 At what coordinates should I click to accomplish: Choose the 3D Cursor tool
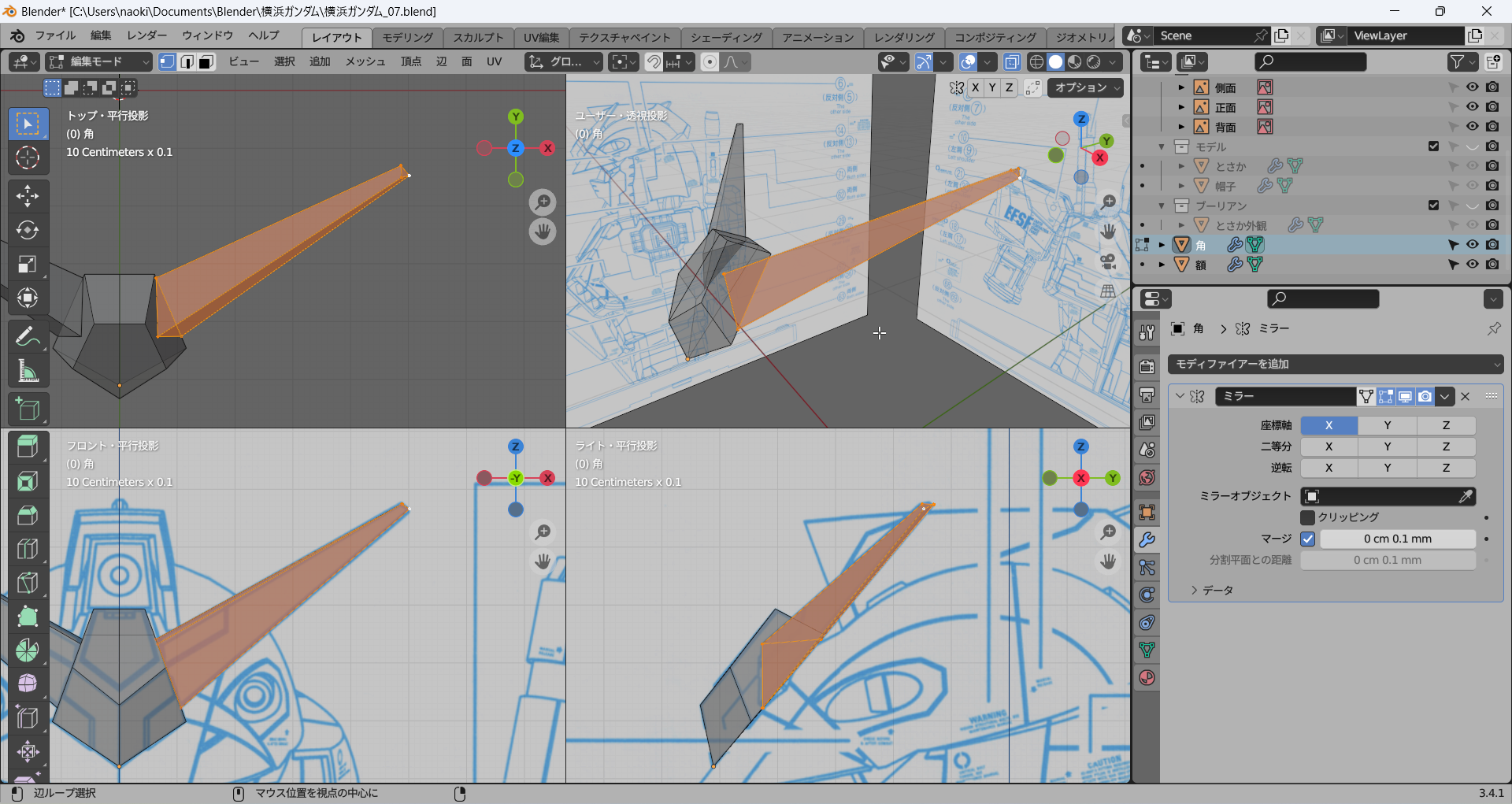point(28,158)
